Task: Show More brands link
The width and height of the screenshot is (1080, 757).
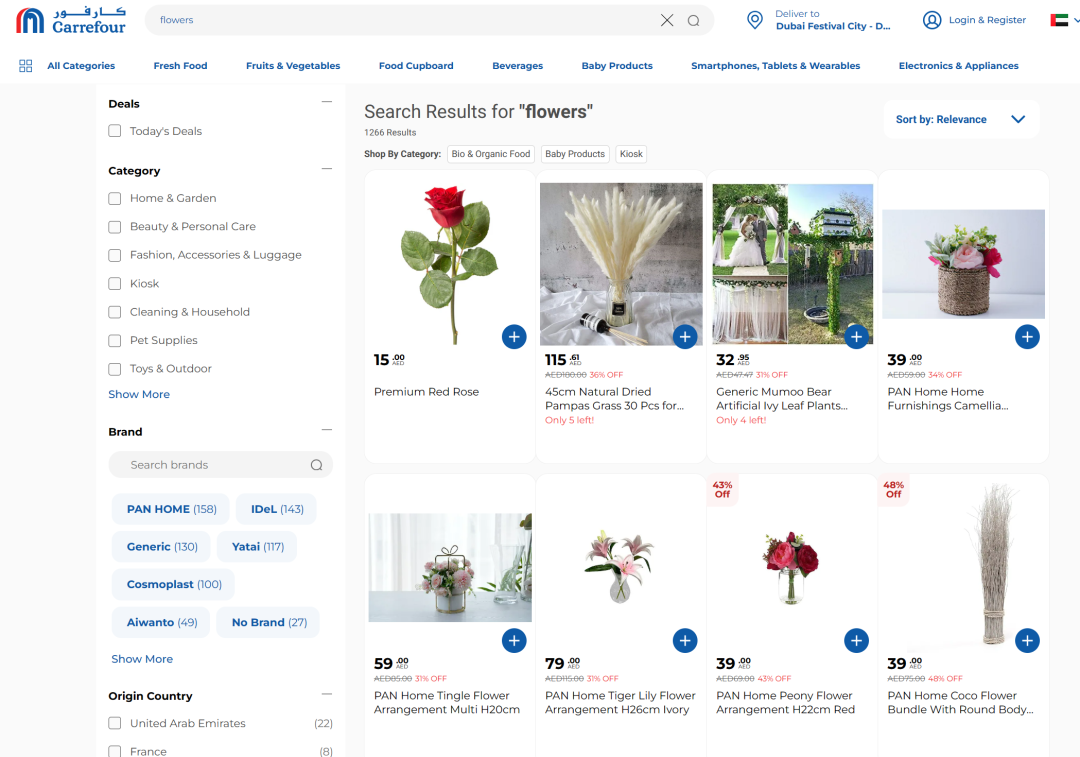Action: [142, 659]
